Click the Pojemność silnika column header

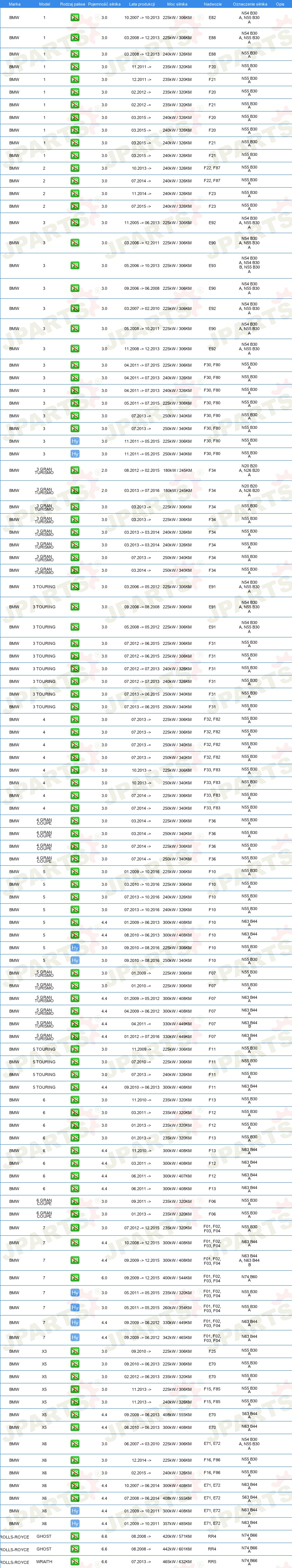[x=104, y=4]
